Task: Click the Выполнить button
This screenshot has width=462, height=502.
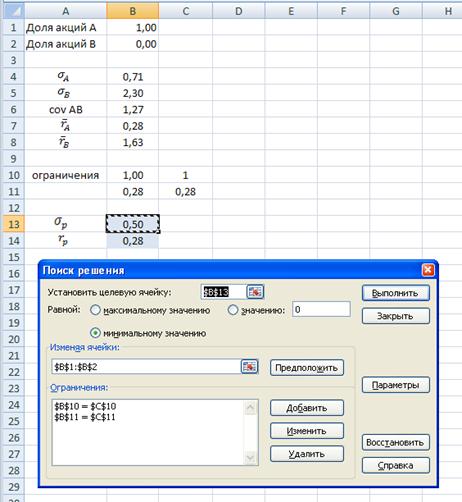Action: click(x=396, y=293)
